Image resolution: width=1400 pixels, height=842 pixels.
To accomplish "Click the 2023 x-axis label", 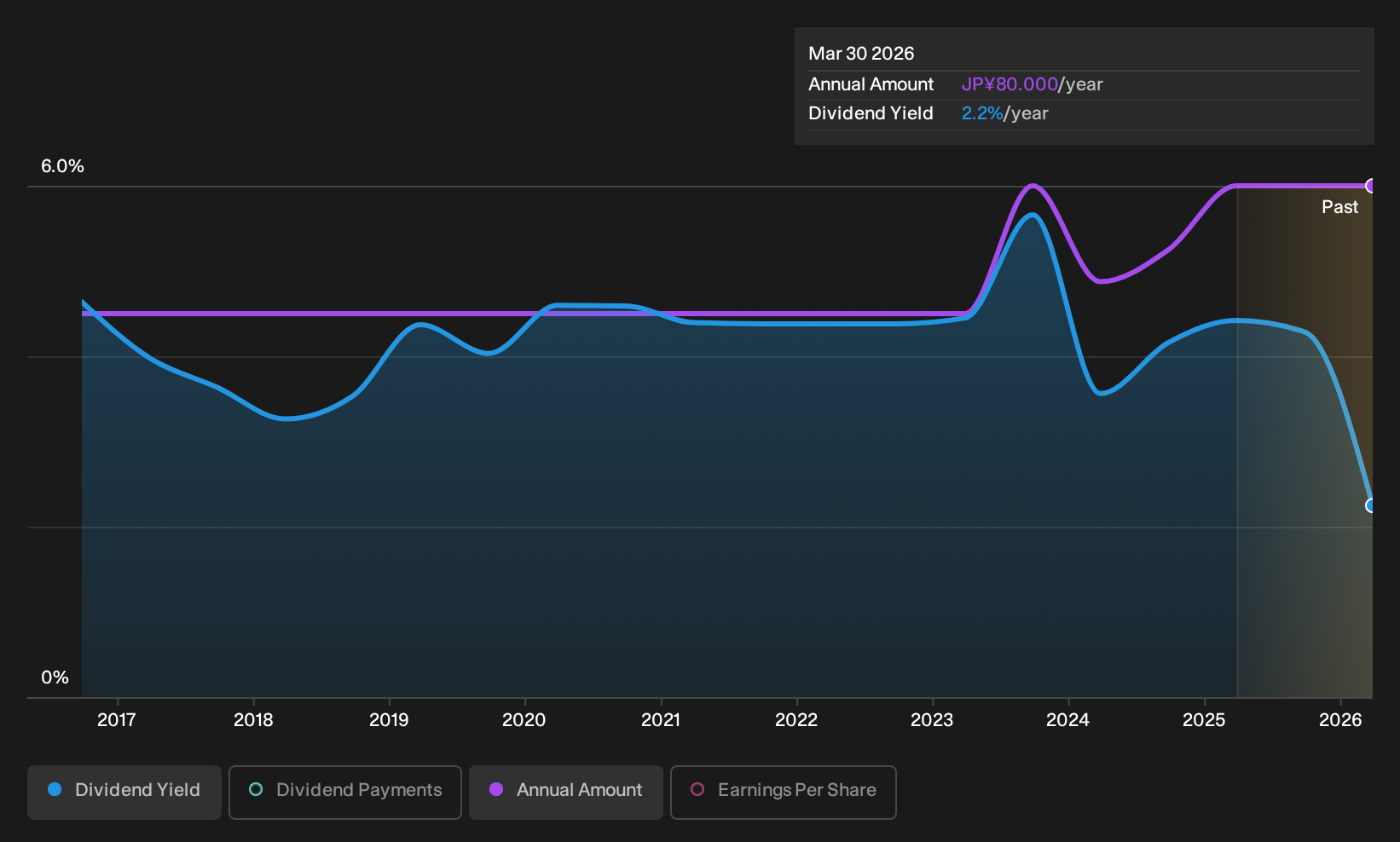I will coord(932,720).
